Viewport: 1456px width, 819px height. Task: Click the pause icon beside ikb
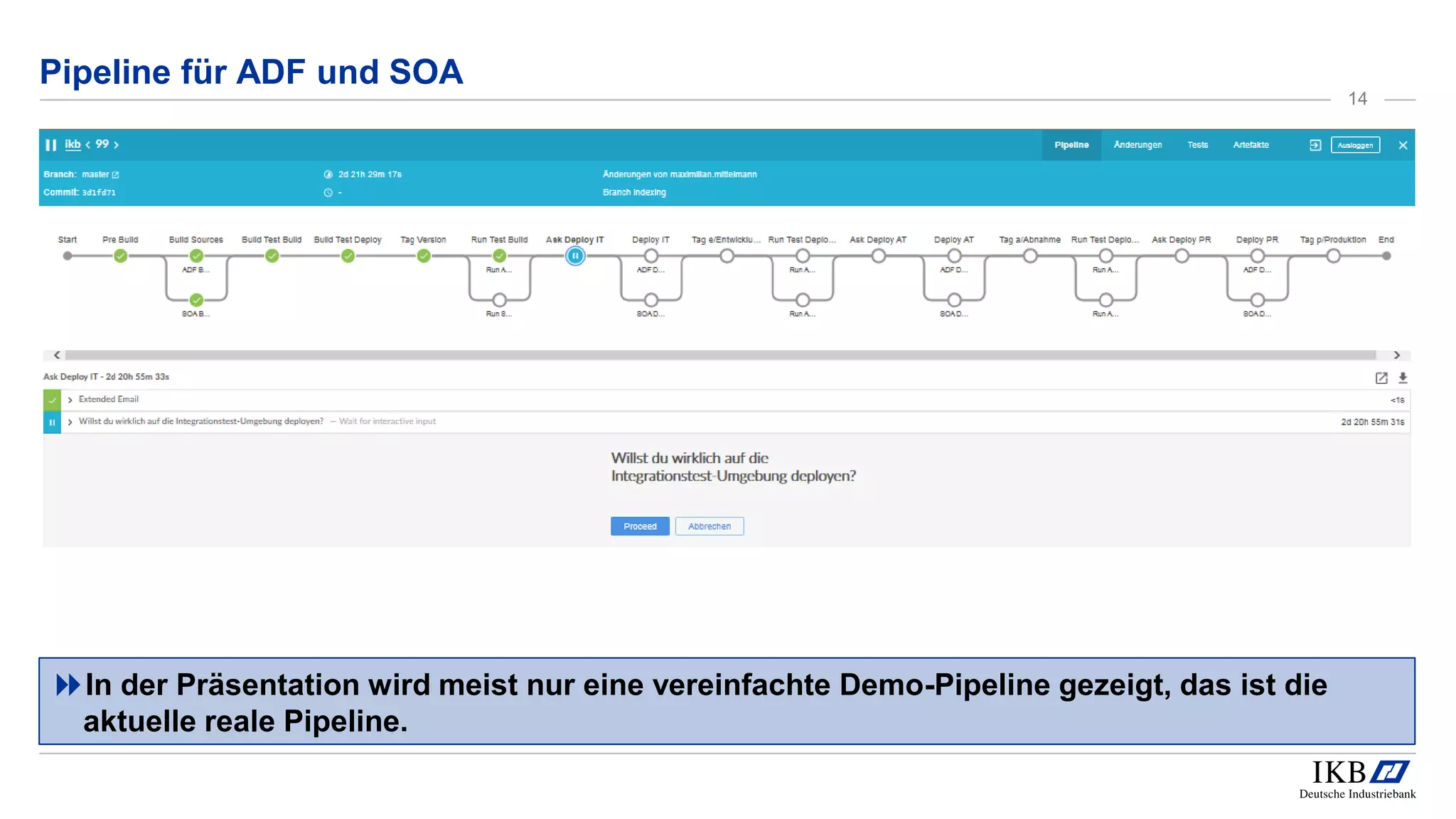(x=50, y=145)
